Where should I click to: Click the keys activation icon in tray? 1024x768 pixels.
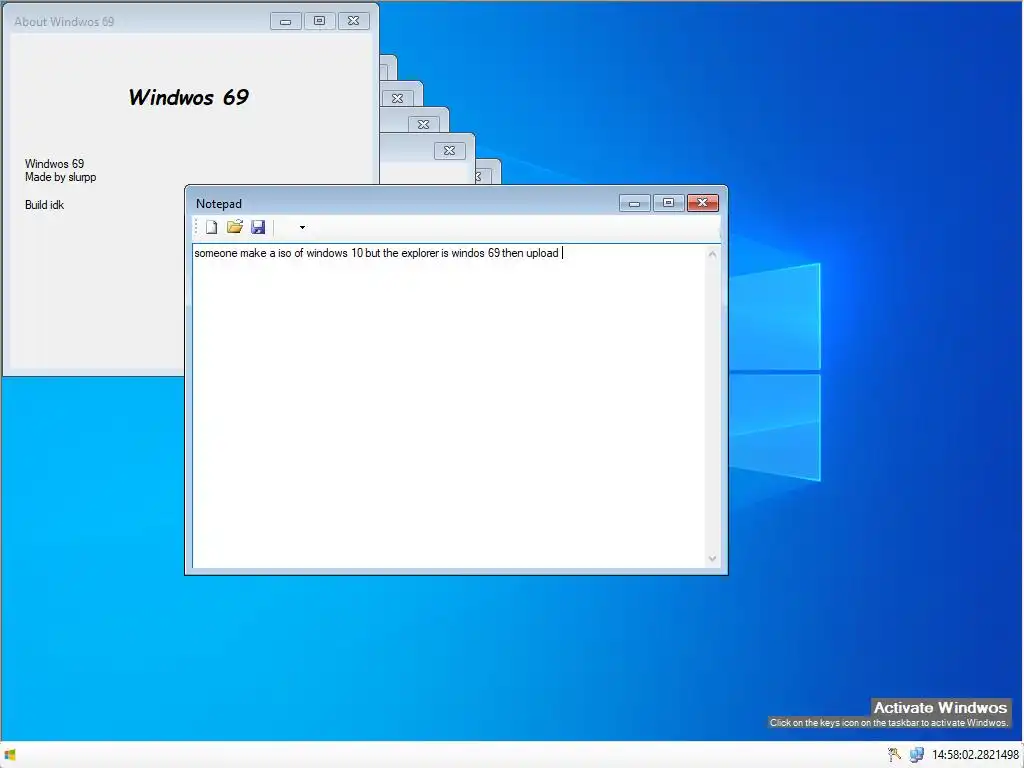[x=894, y=754]
